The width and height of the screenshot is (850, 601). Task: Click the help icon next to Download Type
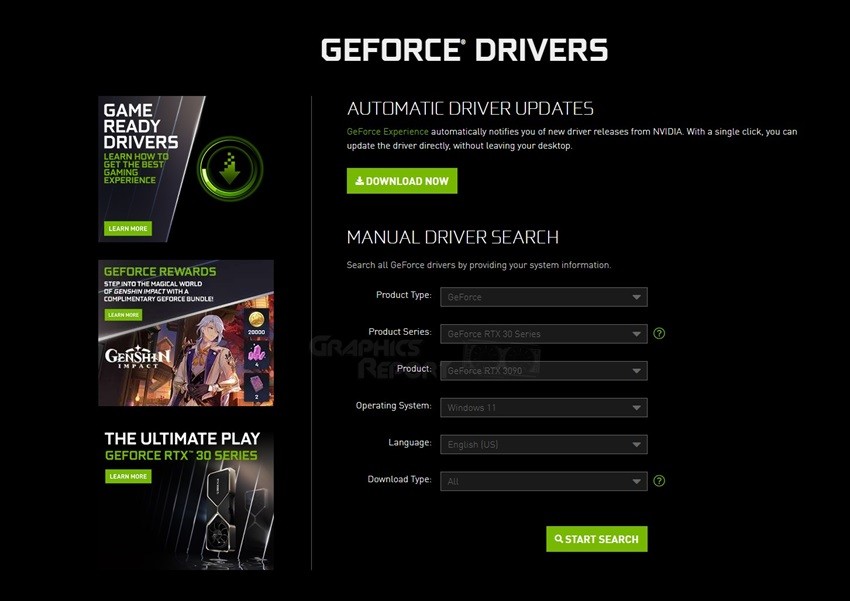click(659, 481)
